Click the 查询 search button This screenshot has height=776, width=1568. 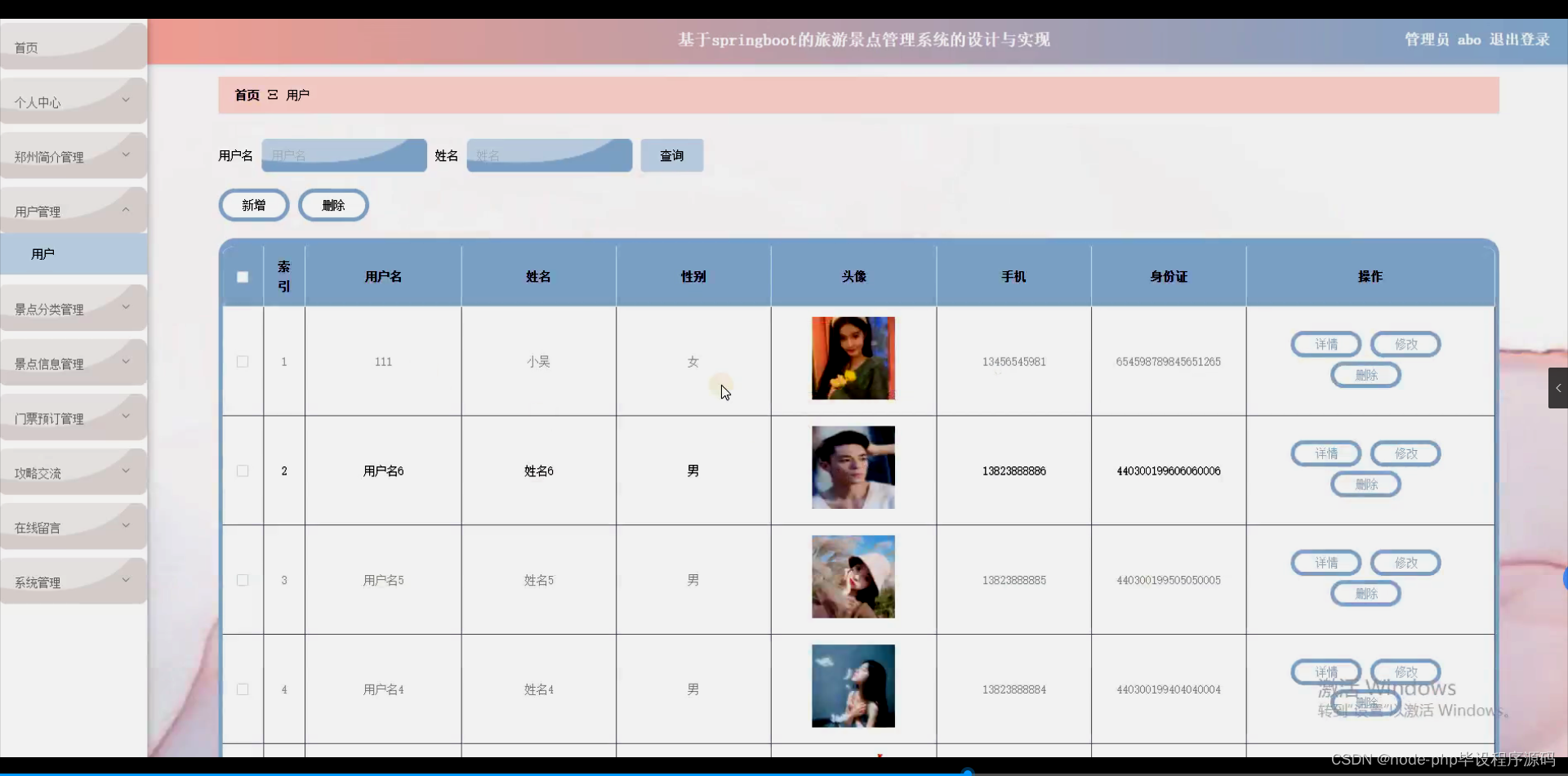point(671,155)
